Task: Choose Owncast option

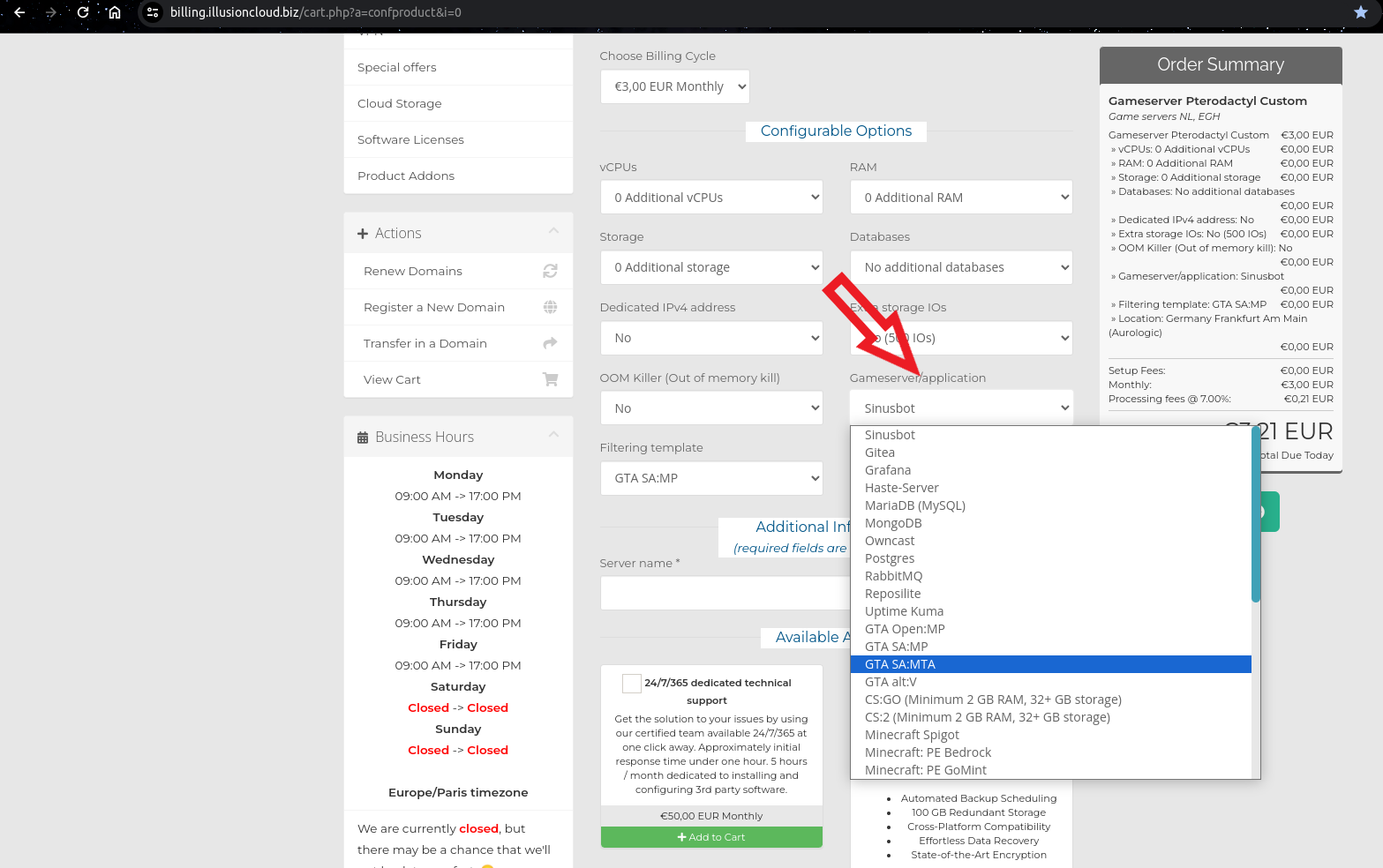Action: 1050,541
